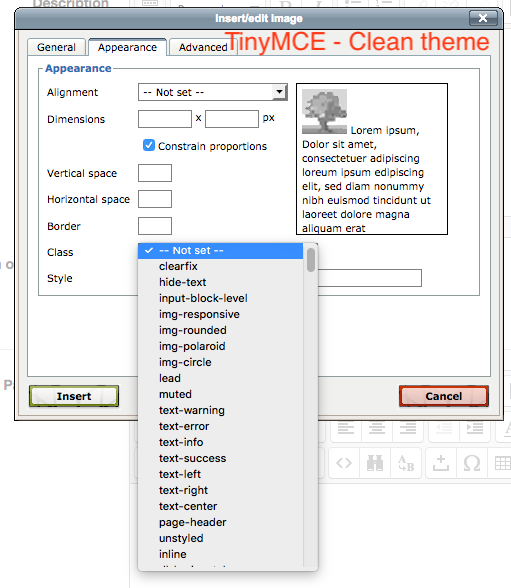Click the tree preview thumbnail image
The image size is (511, 588).
pyautogui.click(x=324, y=111)
